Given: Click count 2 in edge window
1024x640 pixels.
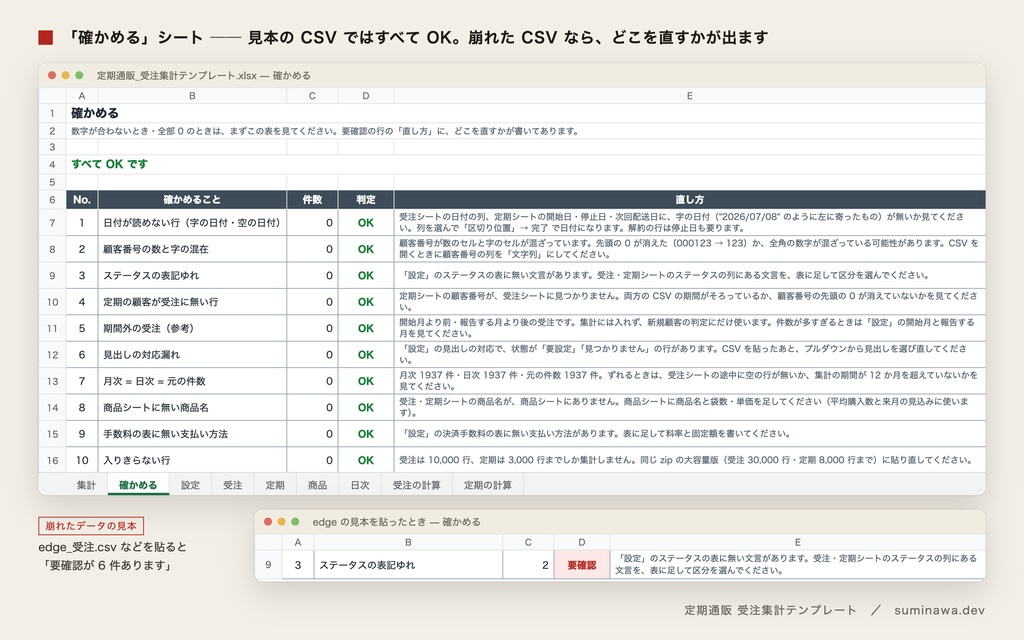Looking at the screenshot, I should click(528, 565).
